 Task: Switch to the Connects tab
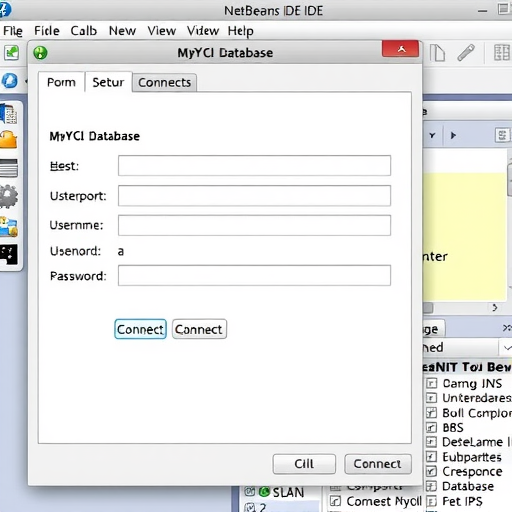pos(164,82)
